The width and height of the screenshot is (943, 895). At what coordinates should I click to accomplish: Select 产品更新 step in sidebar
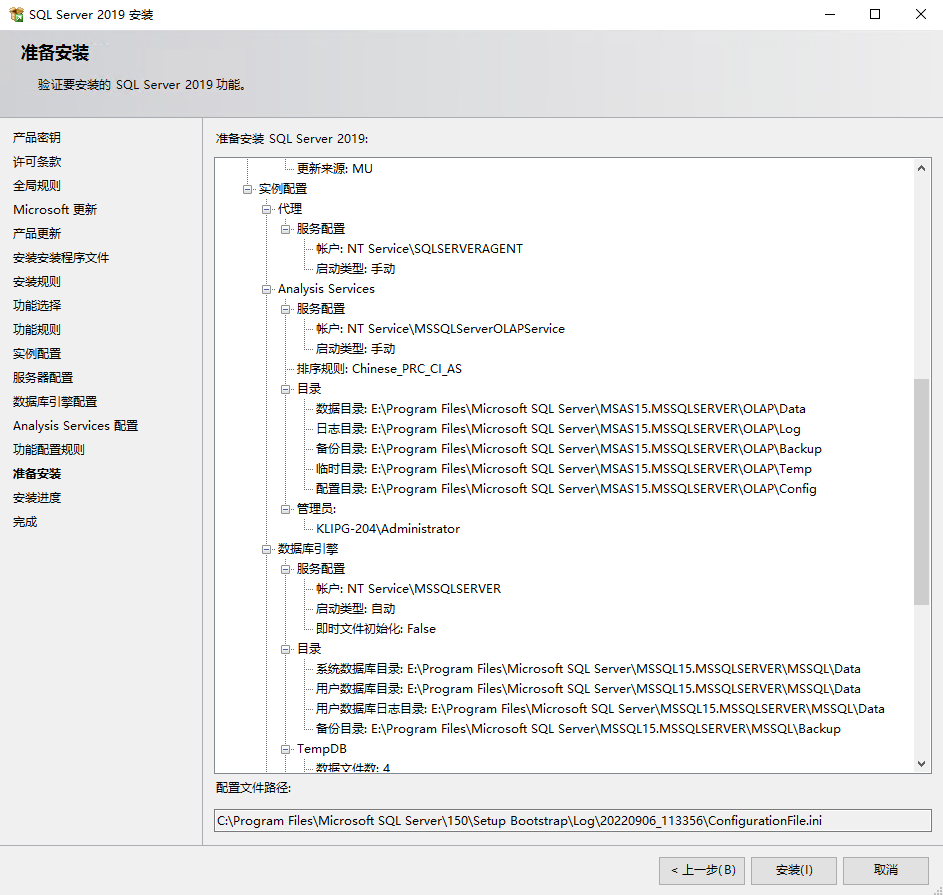click(37, 233)
